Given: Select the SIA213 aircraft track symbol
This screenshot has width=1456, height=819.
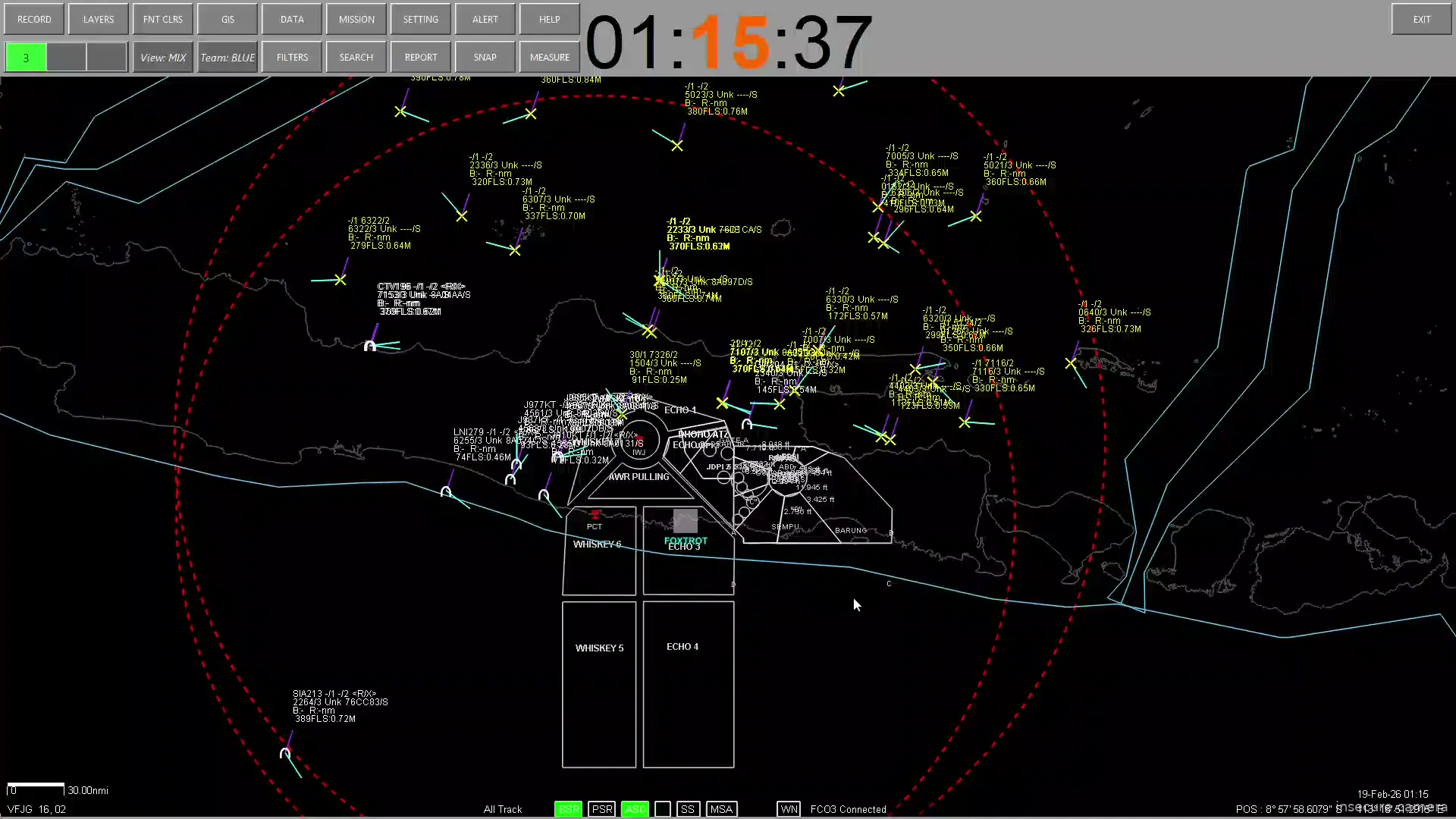Looking at the screenshot, I should click(285, 753).
